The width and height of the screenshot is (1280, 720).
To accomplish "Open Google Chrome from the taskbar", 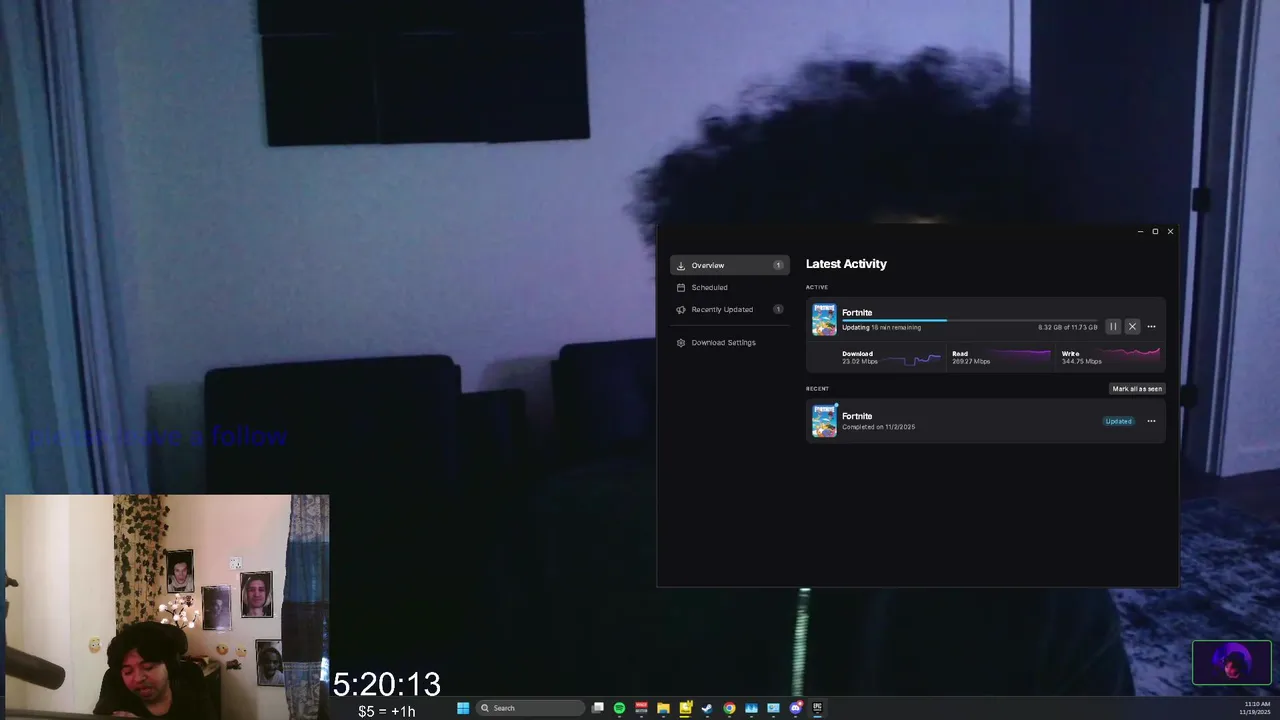I will pos(729,708).
